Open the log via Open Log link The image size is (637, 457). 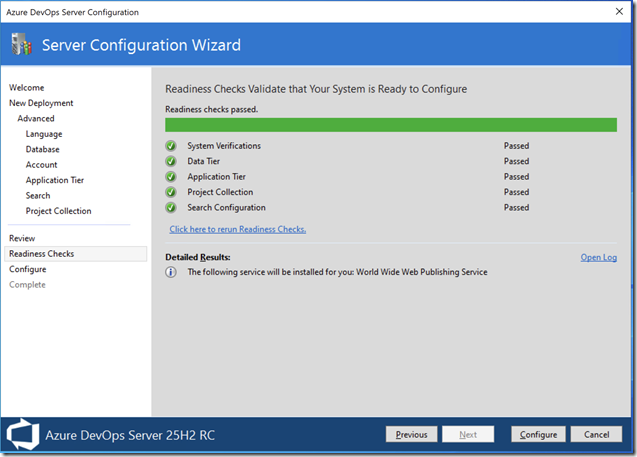coord(598,258)
